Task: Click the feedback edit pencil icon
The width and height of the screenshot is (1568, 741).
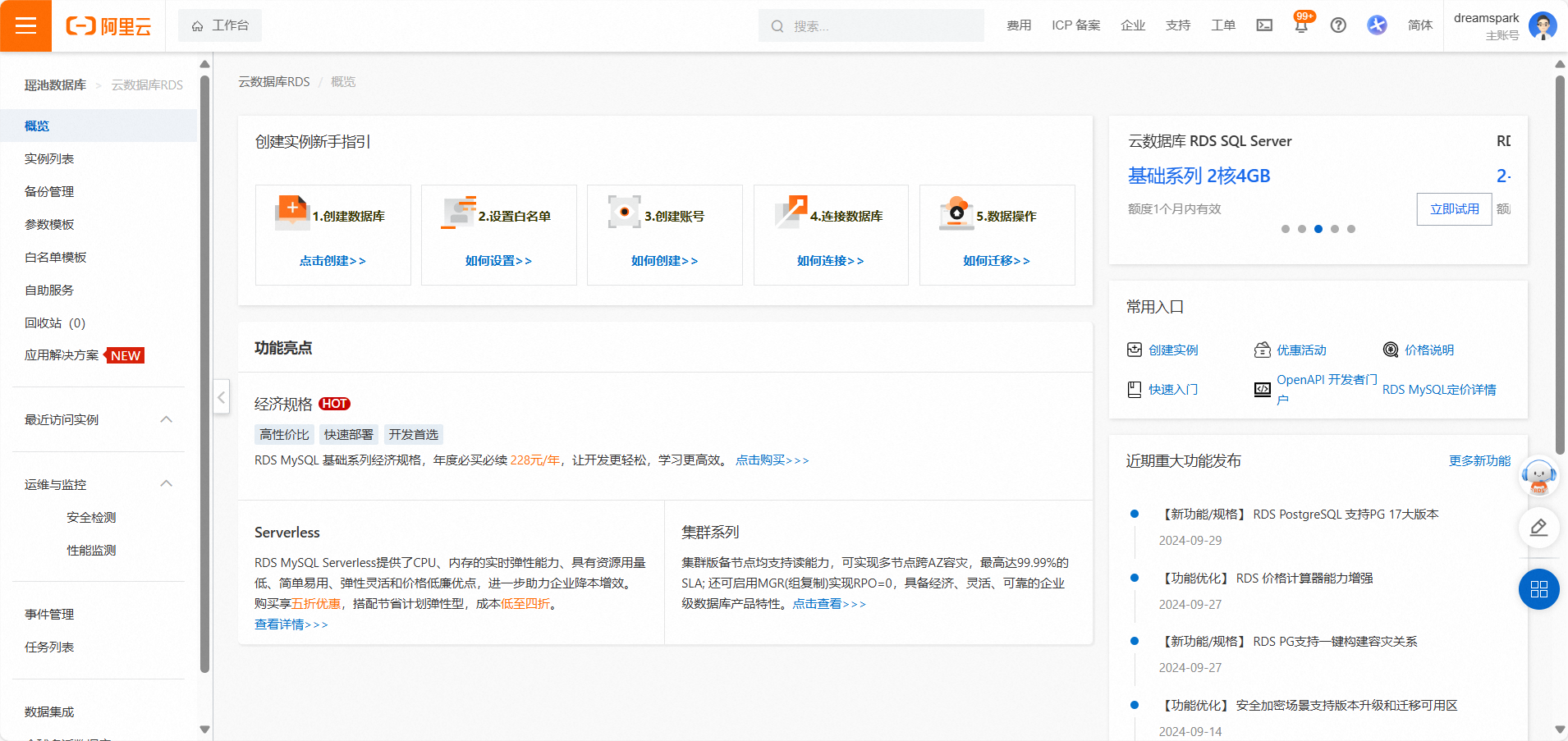Action: (x=1539, y=528)
